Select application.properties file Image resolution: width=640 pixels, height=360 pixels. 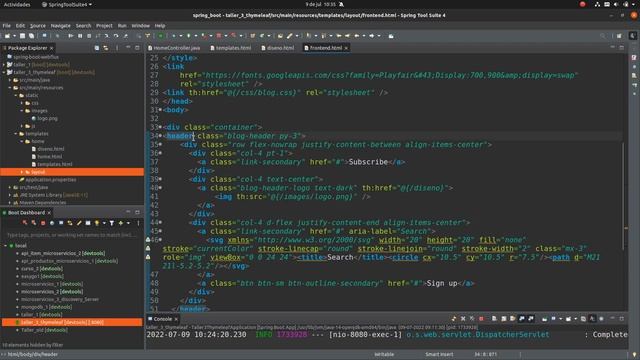[x=50, y=180]
